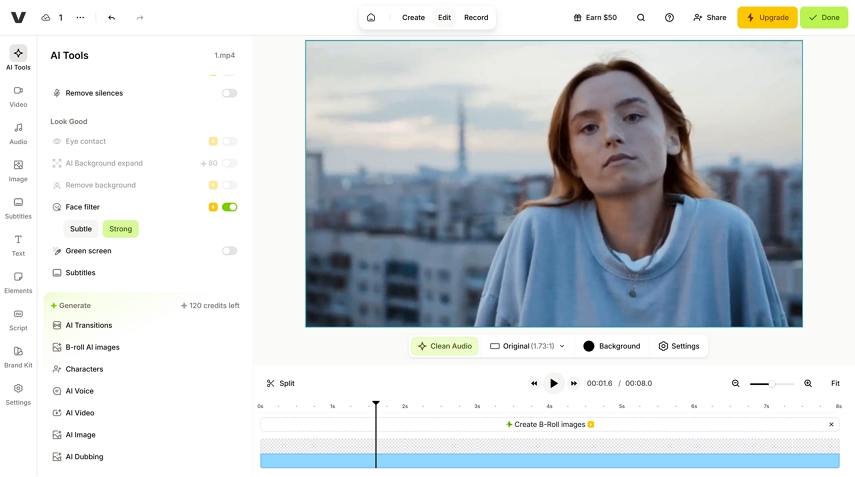Click the 1.mp4 file name
Screen dimensions: 855x477
225,55
